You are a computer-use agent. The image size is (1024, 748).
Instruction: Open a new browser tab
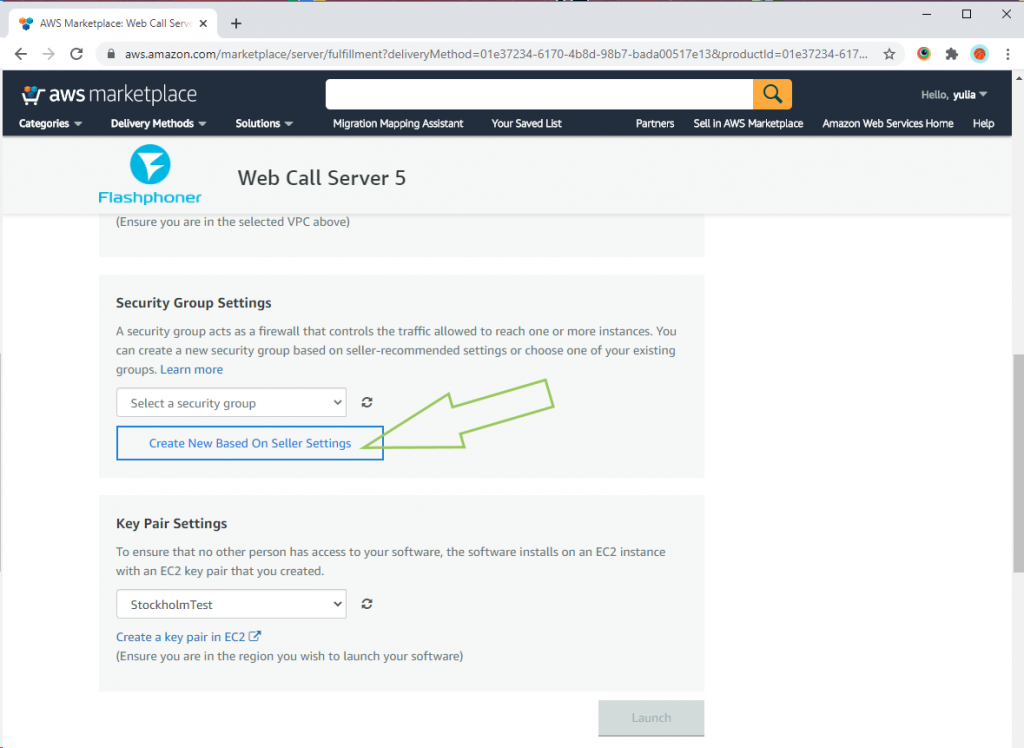click(x=236, y=24)
